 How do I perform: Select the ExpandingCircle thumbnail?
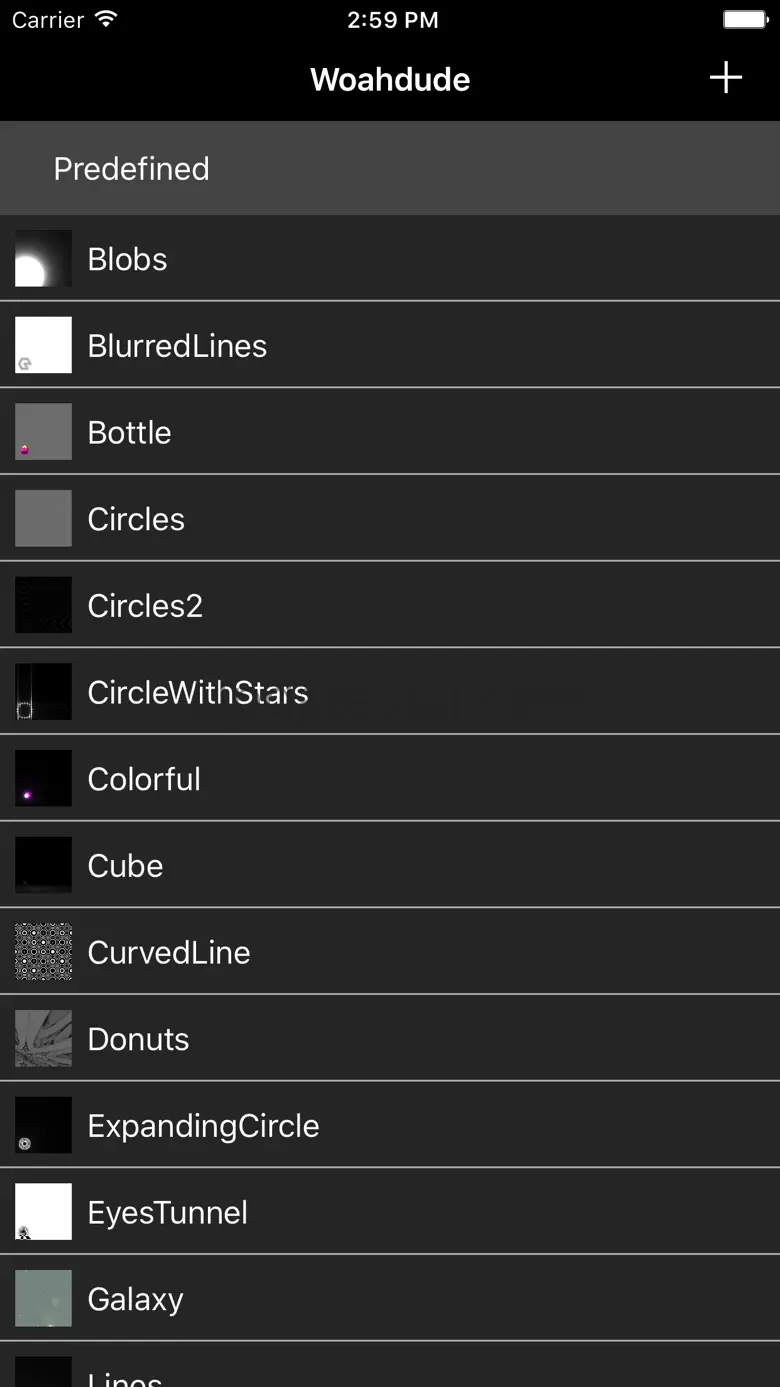43,1125
